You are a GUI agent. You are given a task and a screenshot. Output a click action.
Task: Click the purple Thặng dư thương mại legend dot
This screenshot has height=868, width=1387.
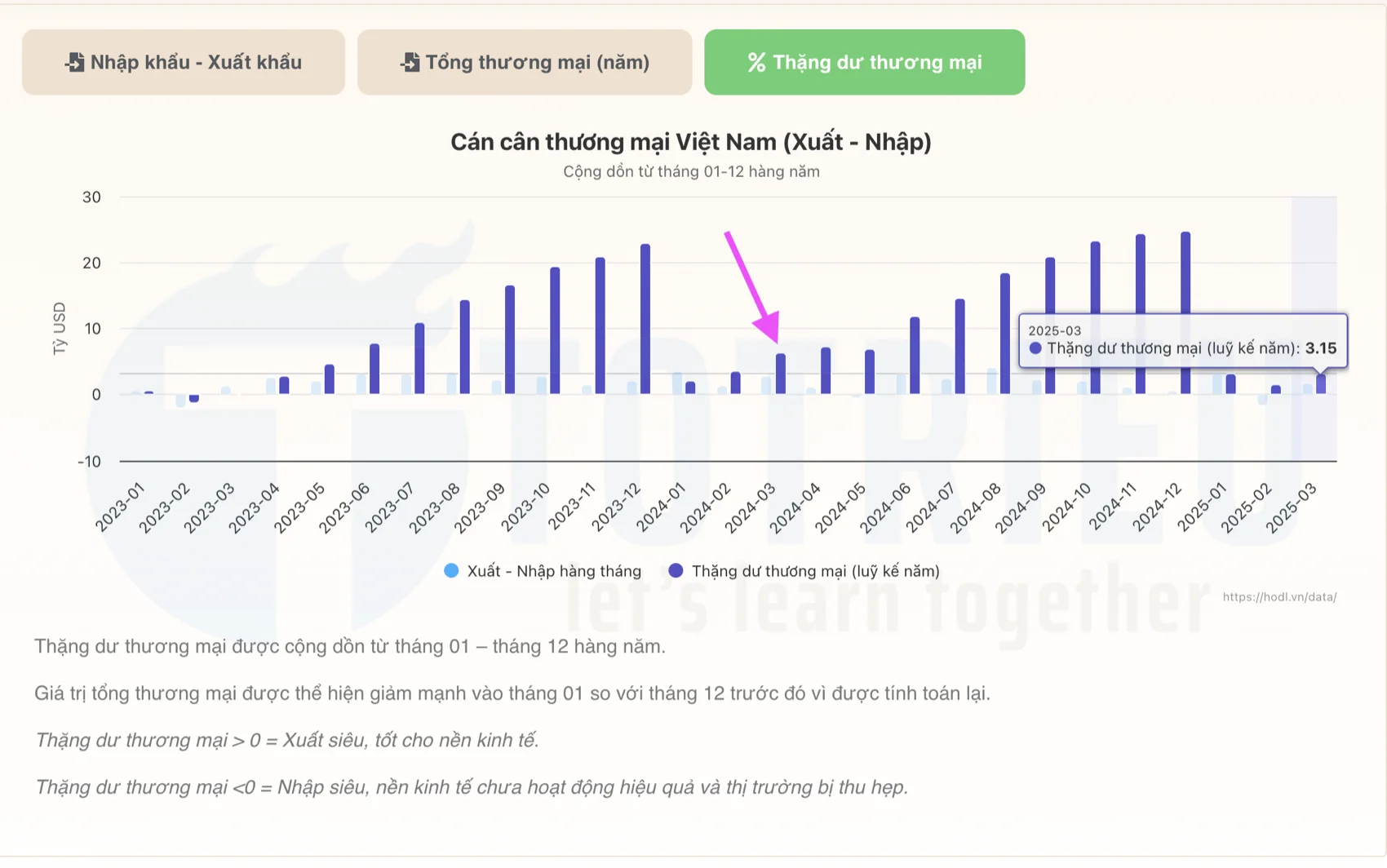(676, 571)
